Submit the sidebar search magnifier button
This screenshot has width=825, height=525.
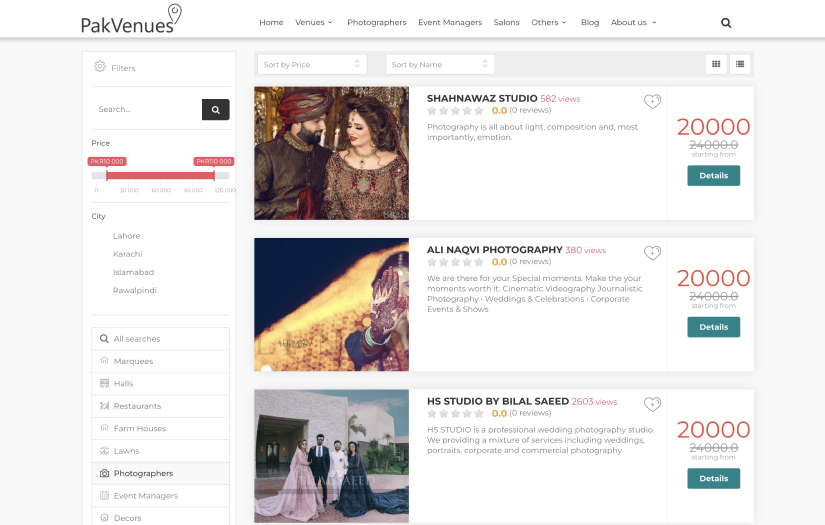click(215, 109)
